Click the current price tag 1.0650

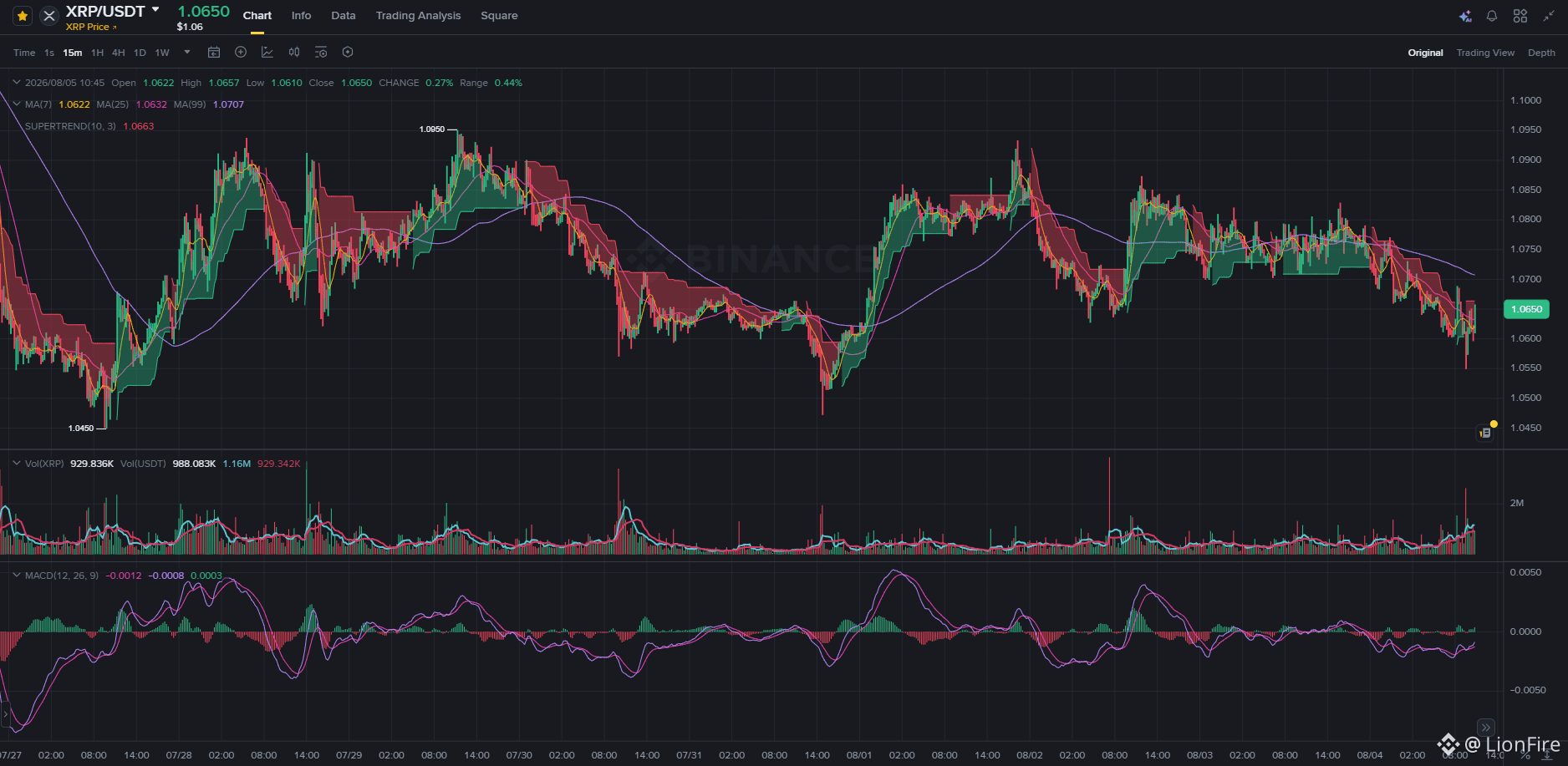pos(1526,309)
